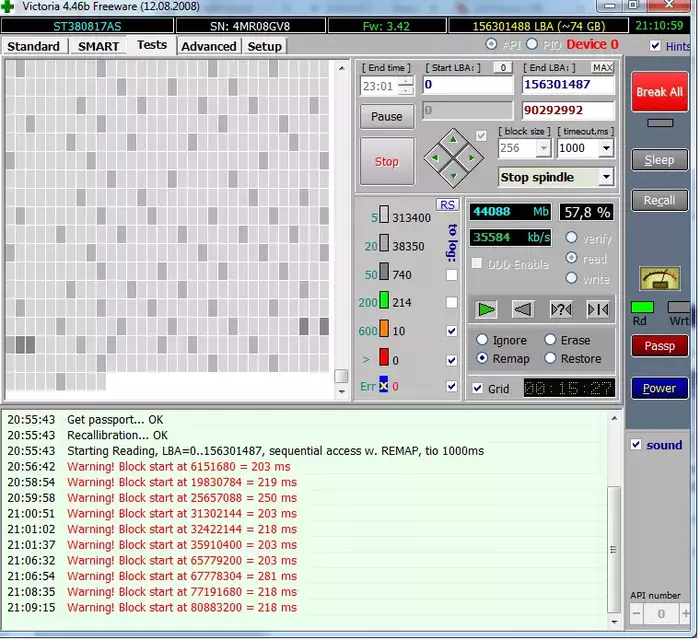The width and height of the screenshot is (700, 640).
Task: Select the random access '?' scan icon
Action: [x=561, y=309]
